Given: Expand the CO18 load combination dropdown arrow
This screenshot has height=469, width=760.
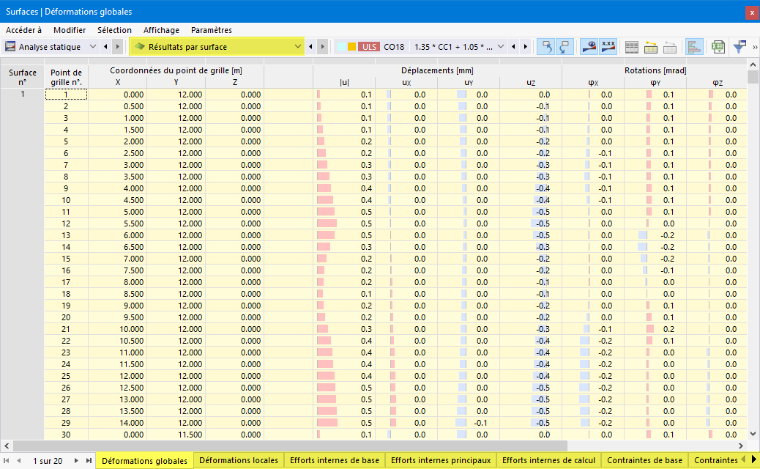Looking at the screenshot, I should point(501,47).
